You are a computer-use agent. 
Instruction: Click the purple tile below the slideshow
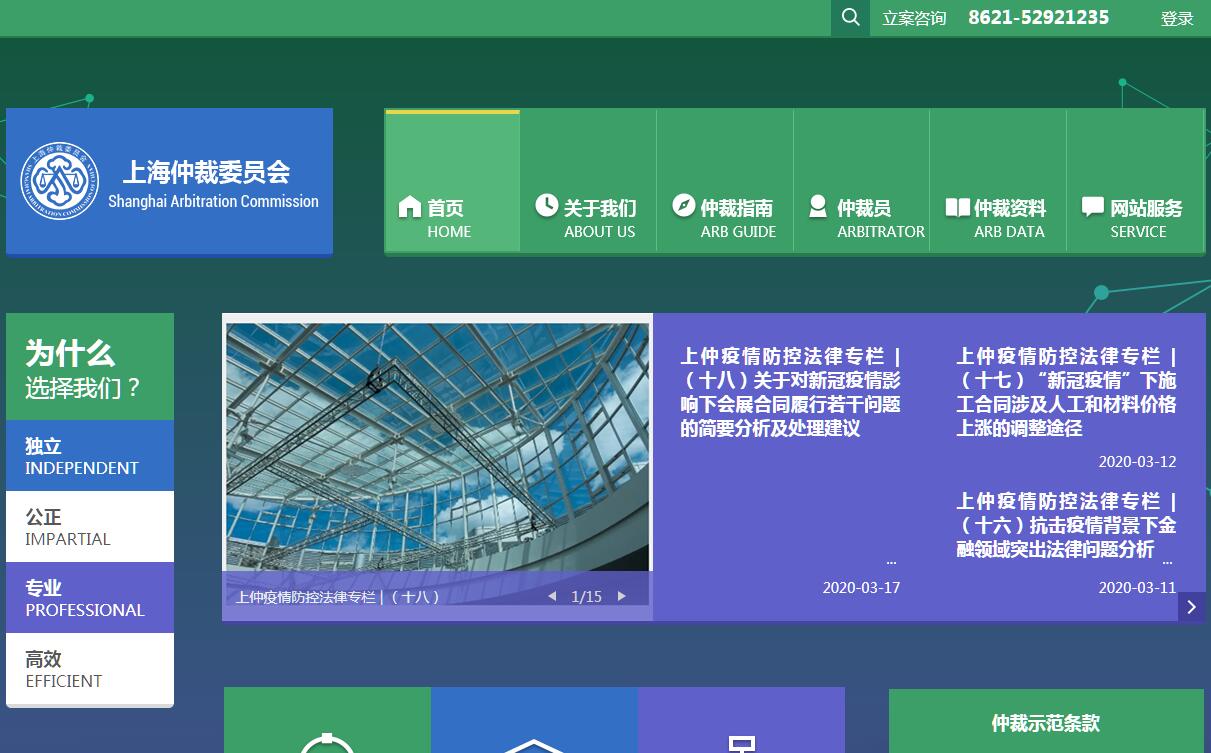tap(741, 720)
